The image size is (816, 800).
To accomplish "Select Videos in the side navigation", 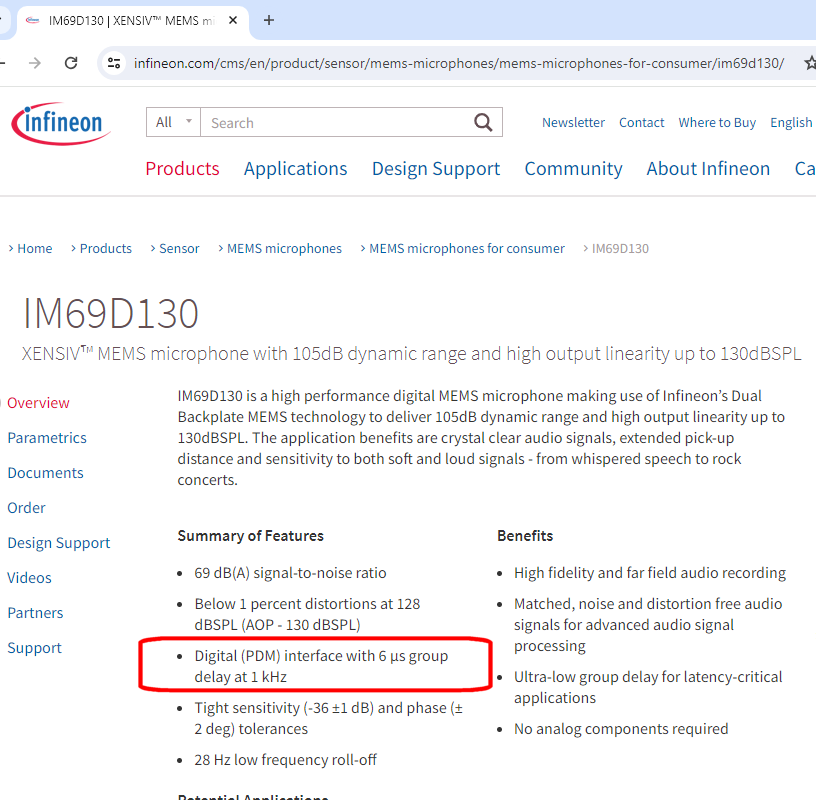I will point(29,578).
